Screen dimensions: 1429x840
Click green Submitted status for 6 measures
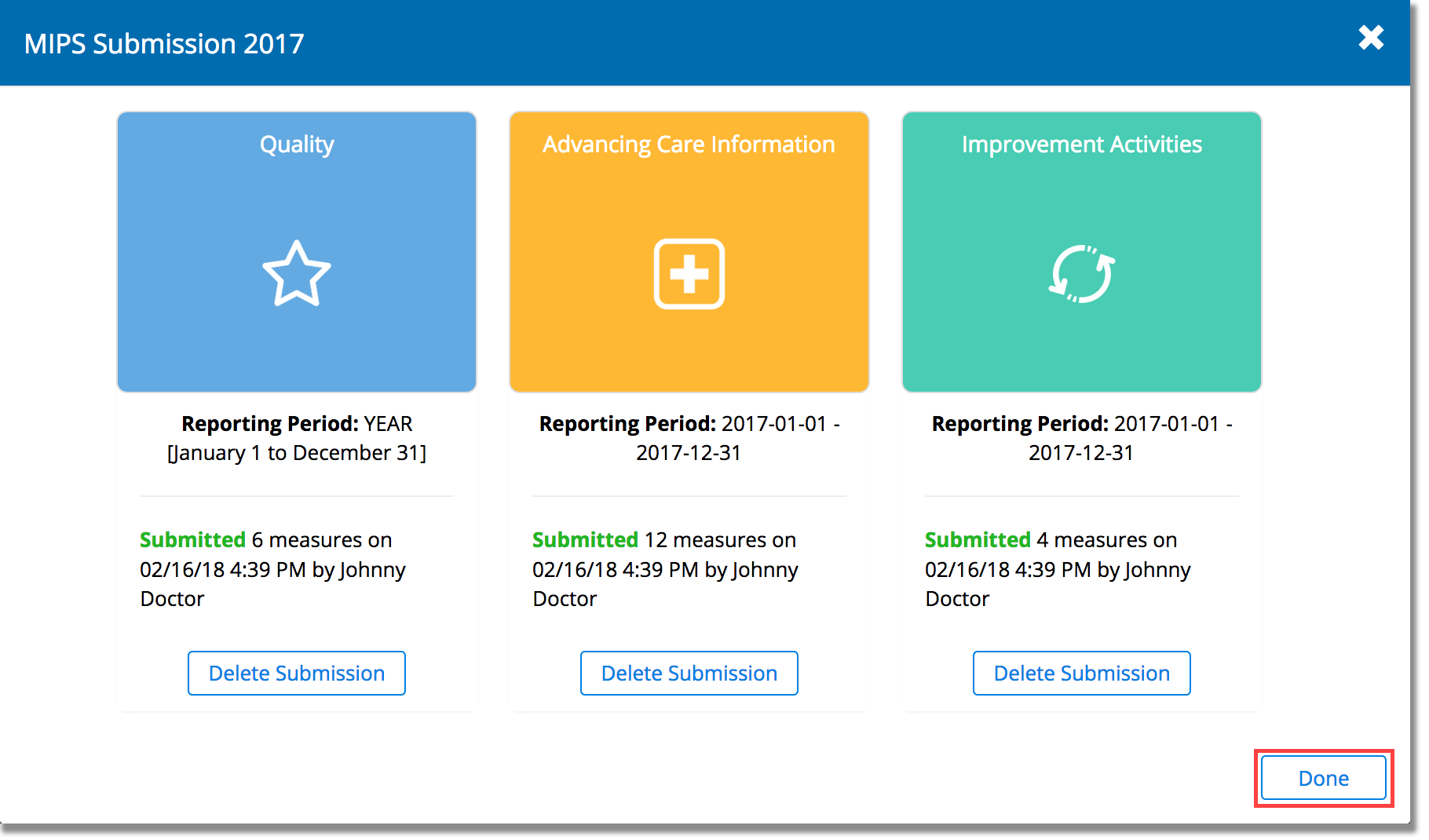pyautogui.click(x=192, y=540)
